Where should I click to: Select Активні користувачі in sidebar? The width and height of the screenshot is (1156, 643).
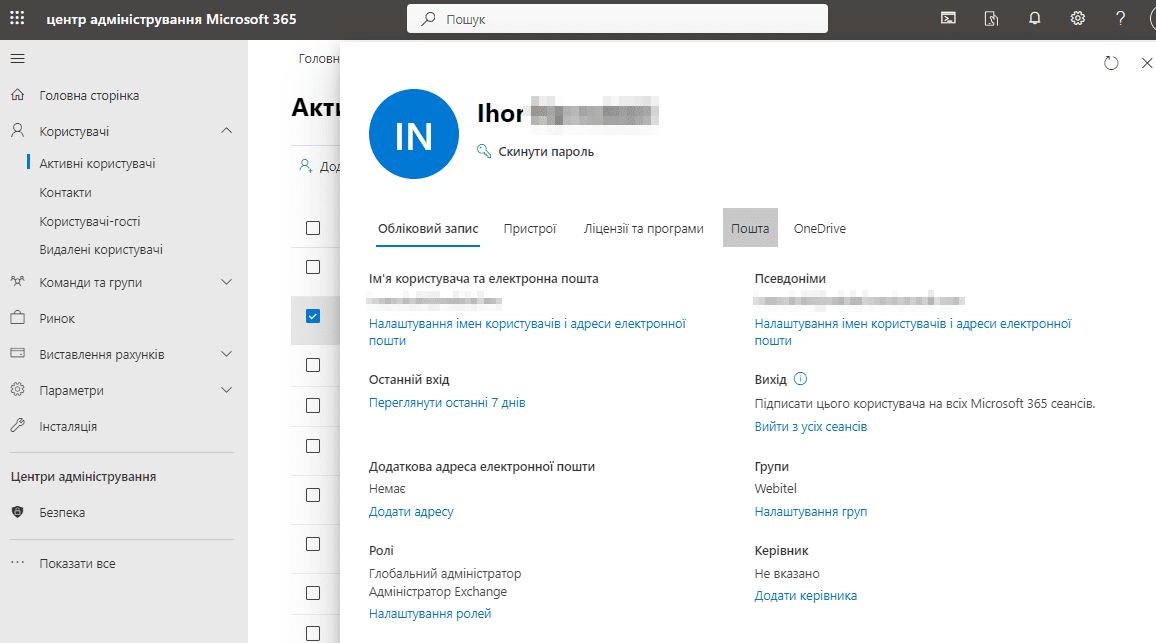click(97, 163)
